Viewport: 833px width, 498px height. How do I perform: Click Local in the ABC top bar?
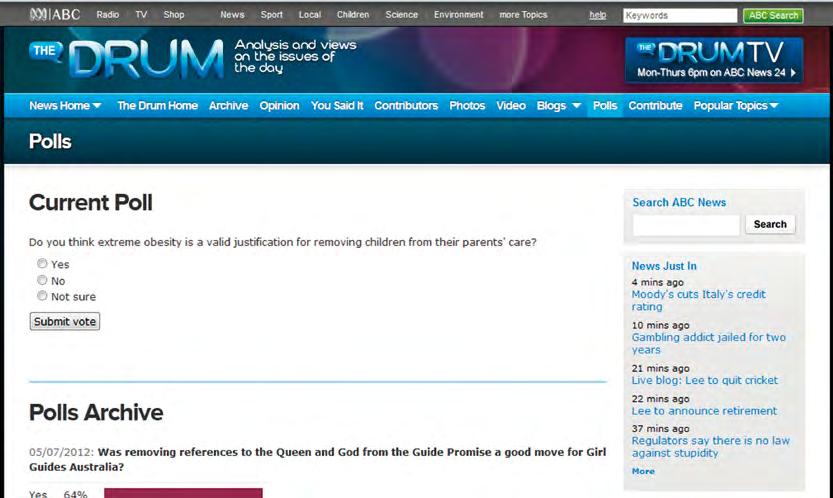tap(310, 15)
